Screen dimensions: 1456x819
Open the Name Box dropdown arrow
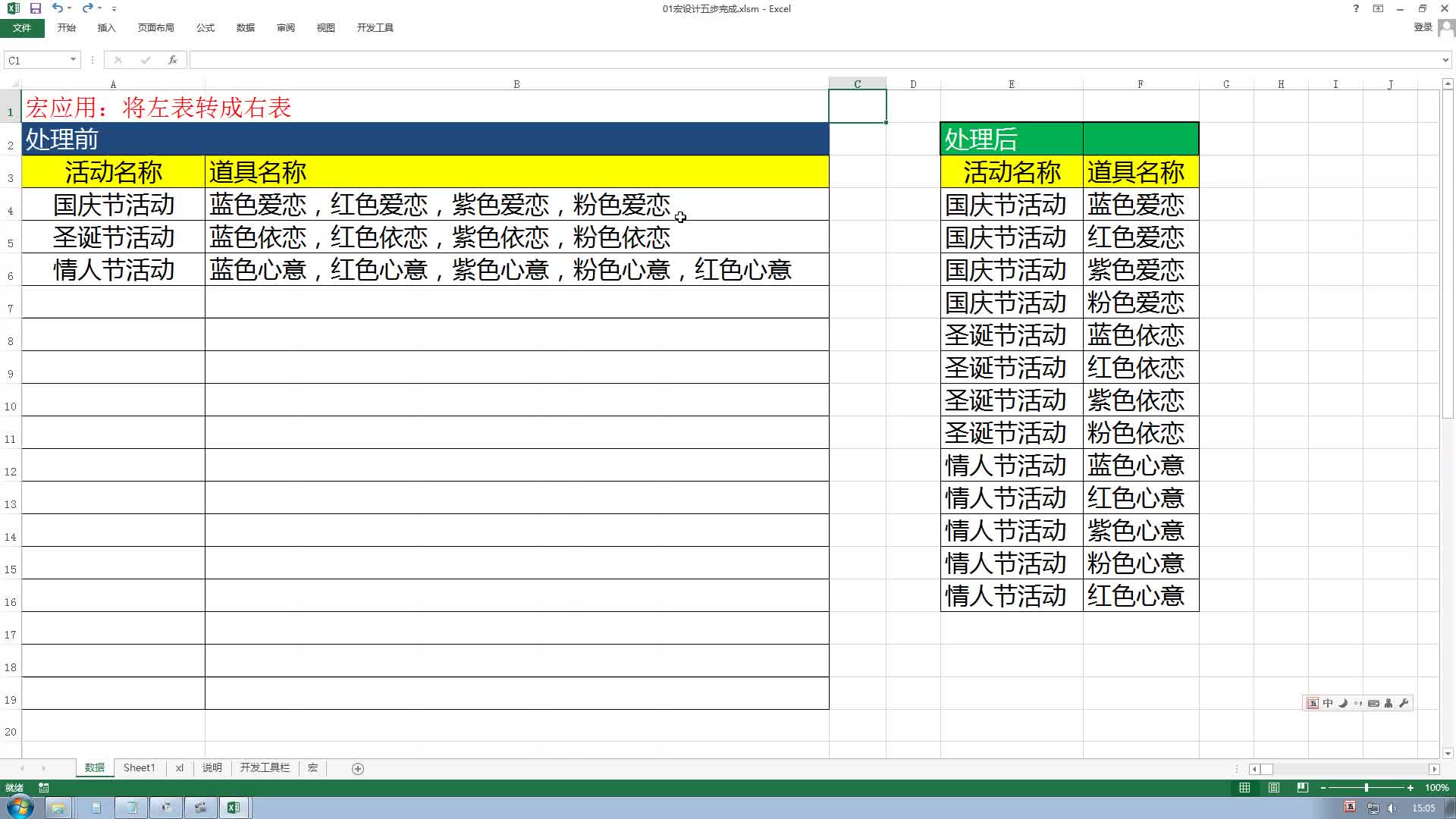coord(73,60)
